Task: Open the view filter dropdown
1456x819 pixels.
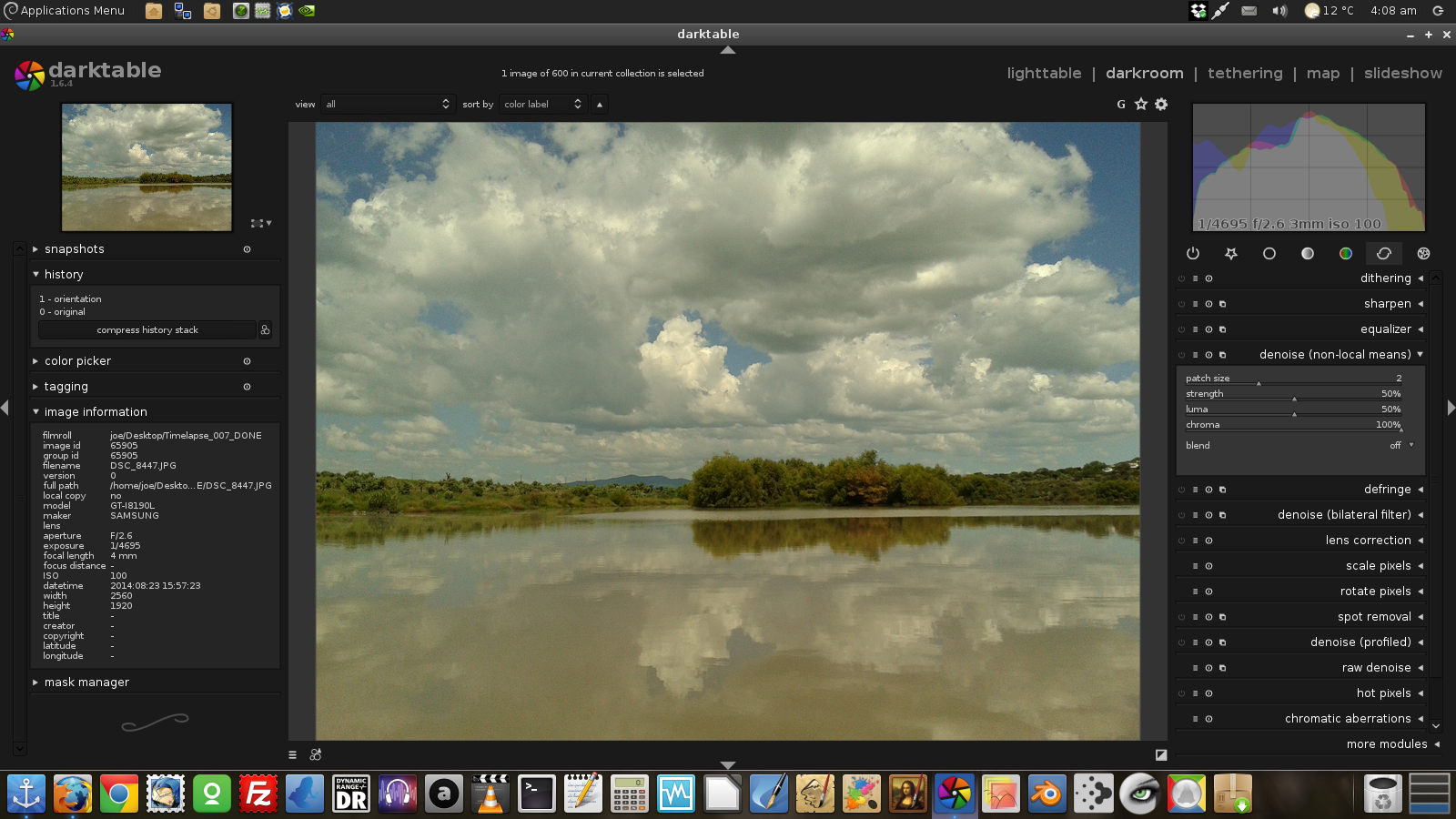Action: tap(388, 105)
